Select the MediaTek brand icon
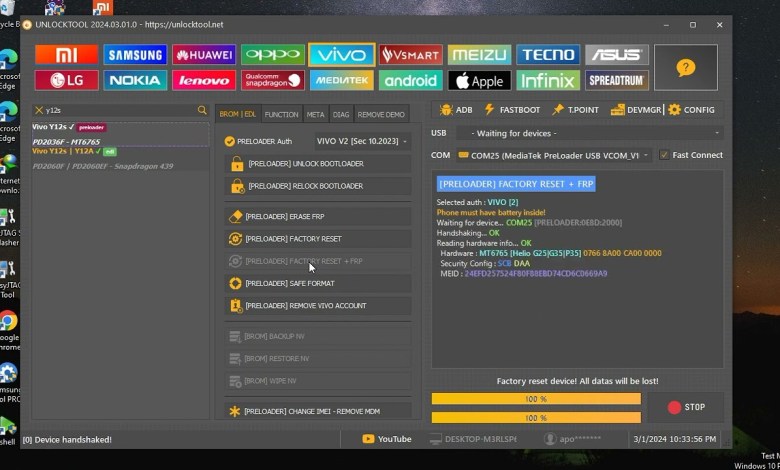 click(342, 80)
